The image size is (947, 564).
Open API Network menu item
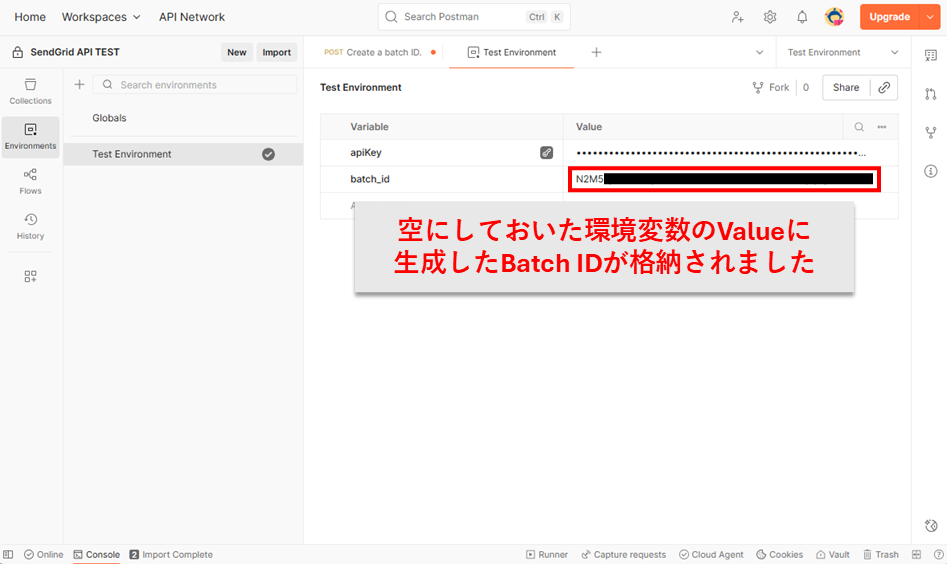click(x=192, y=17)
